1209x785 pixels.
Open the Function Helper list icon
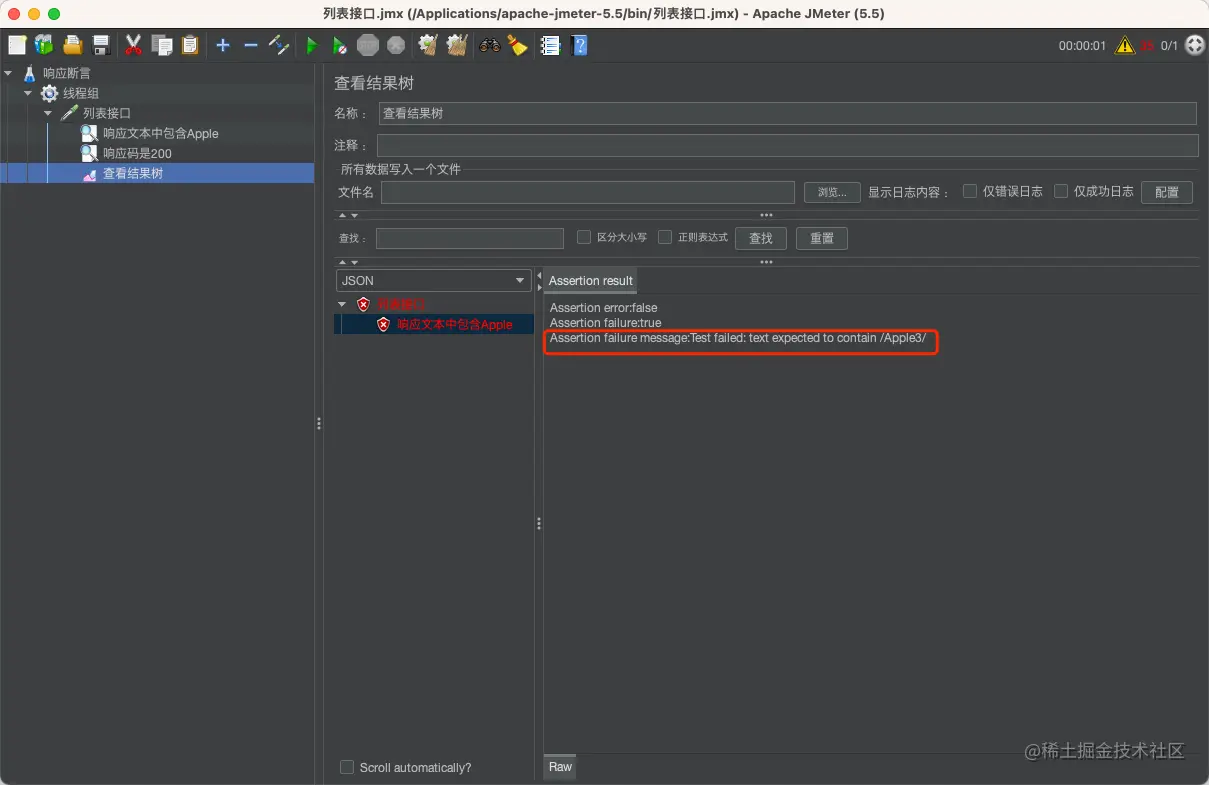pyautogui.click(x=550, y=45)
